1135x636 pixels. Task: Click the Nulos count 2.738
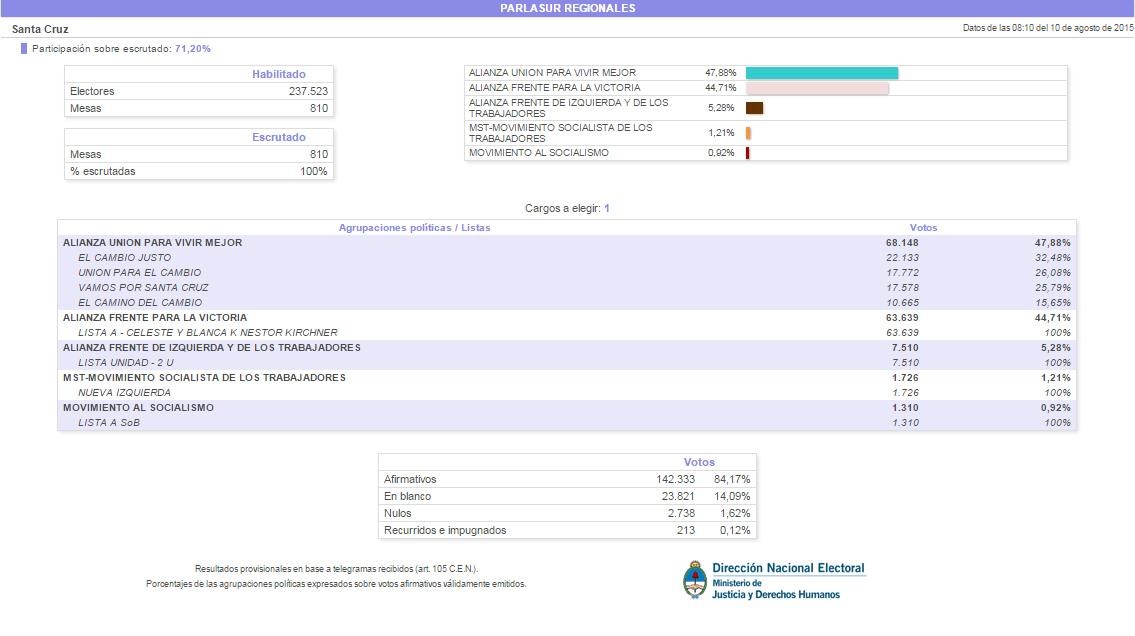(681, 513)
